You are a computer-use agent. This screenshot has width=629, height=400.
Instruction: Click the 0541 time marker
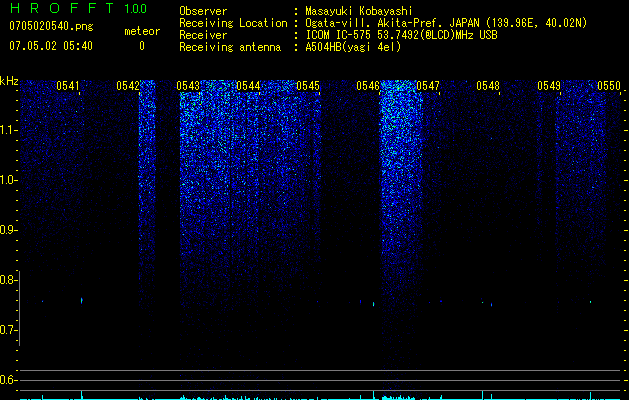coord(68,86)
